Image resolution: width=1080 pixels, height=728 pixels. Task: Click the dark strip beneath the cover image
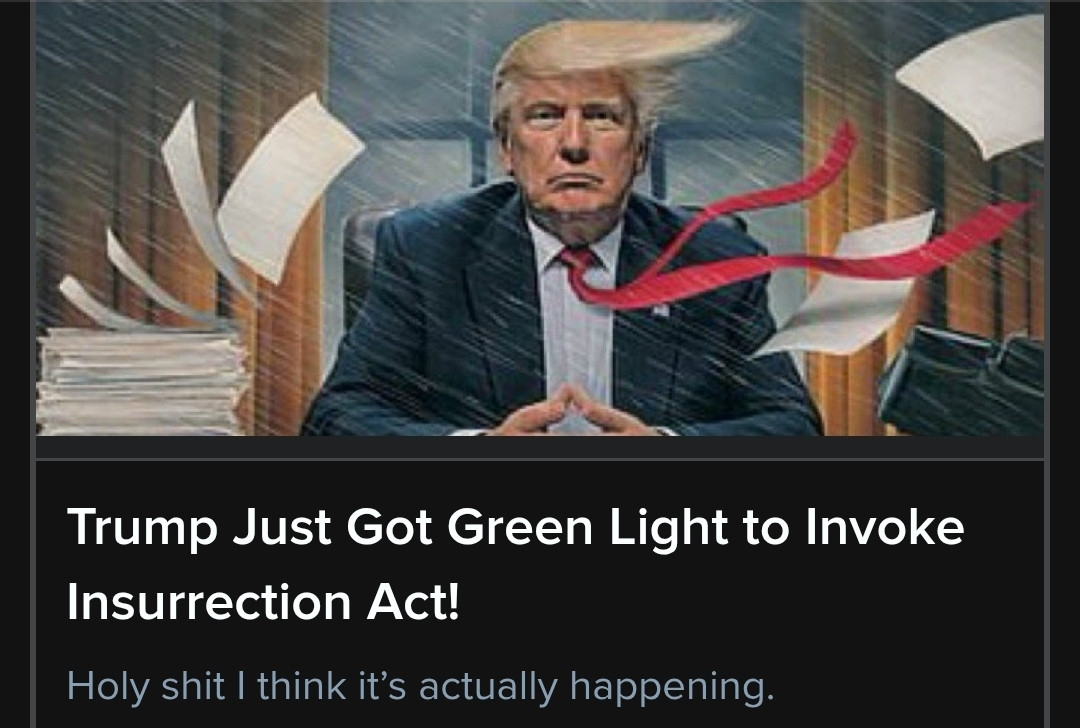pos(540,448)
